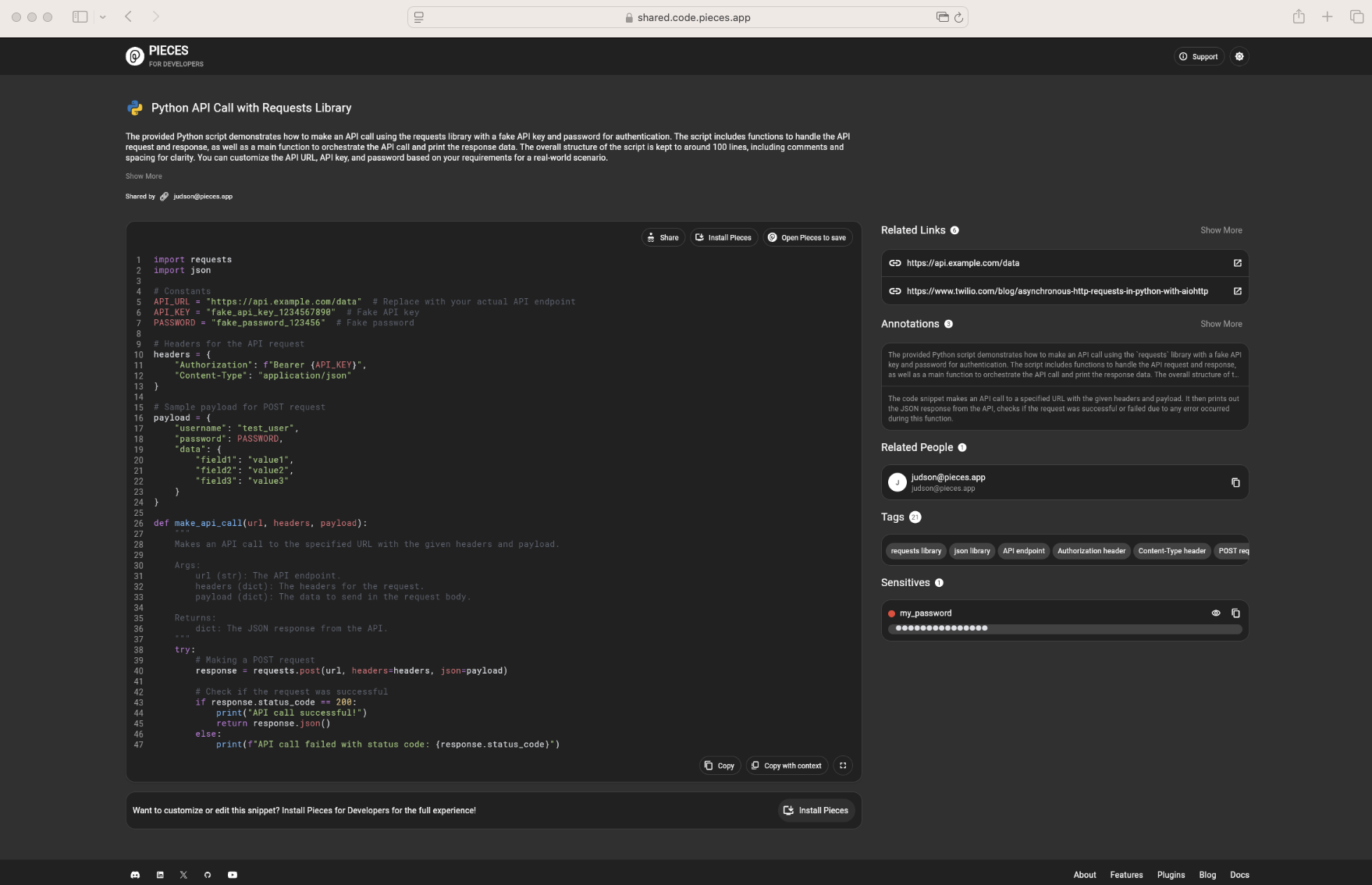Reload the page in Safari
This screenshot has width=1372, height=885.
958,17
